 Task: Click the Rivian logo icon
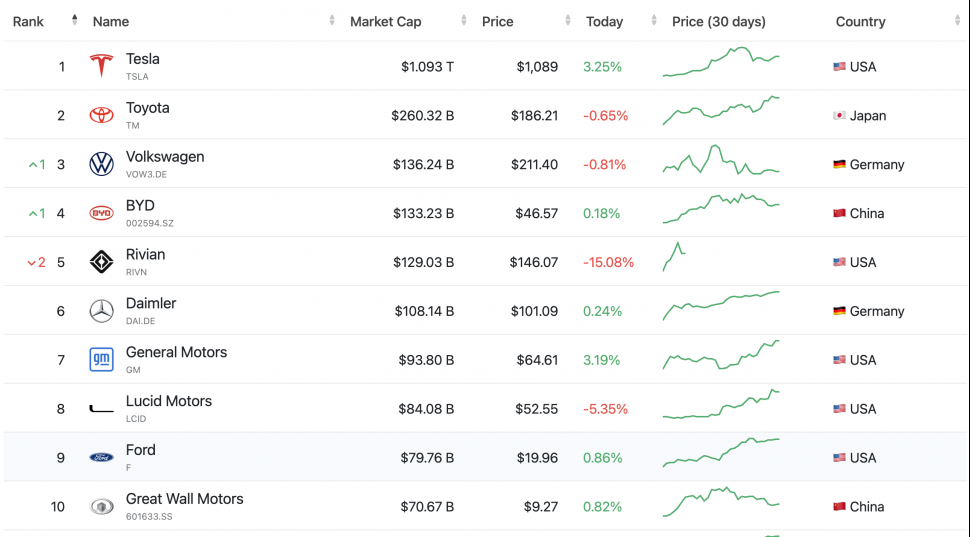101,262
